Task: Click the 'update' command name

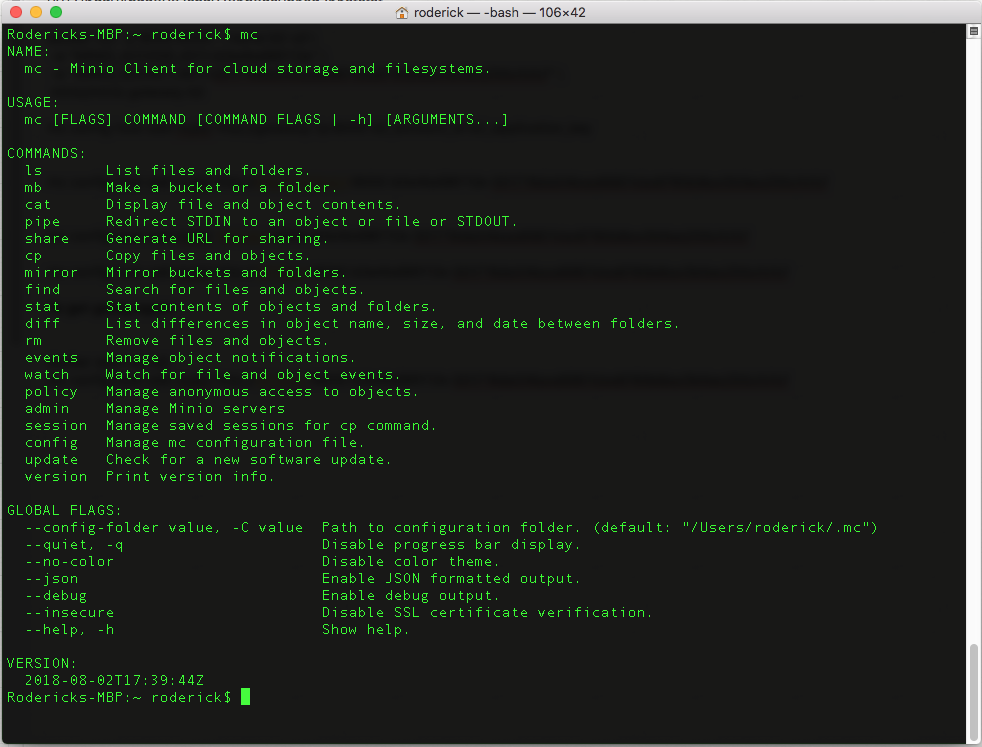Action: pos(51,459)
